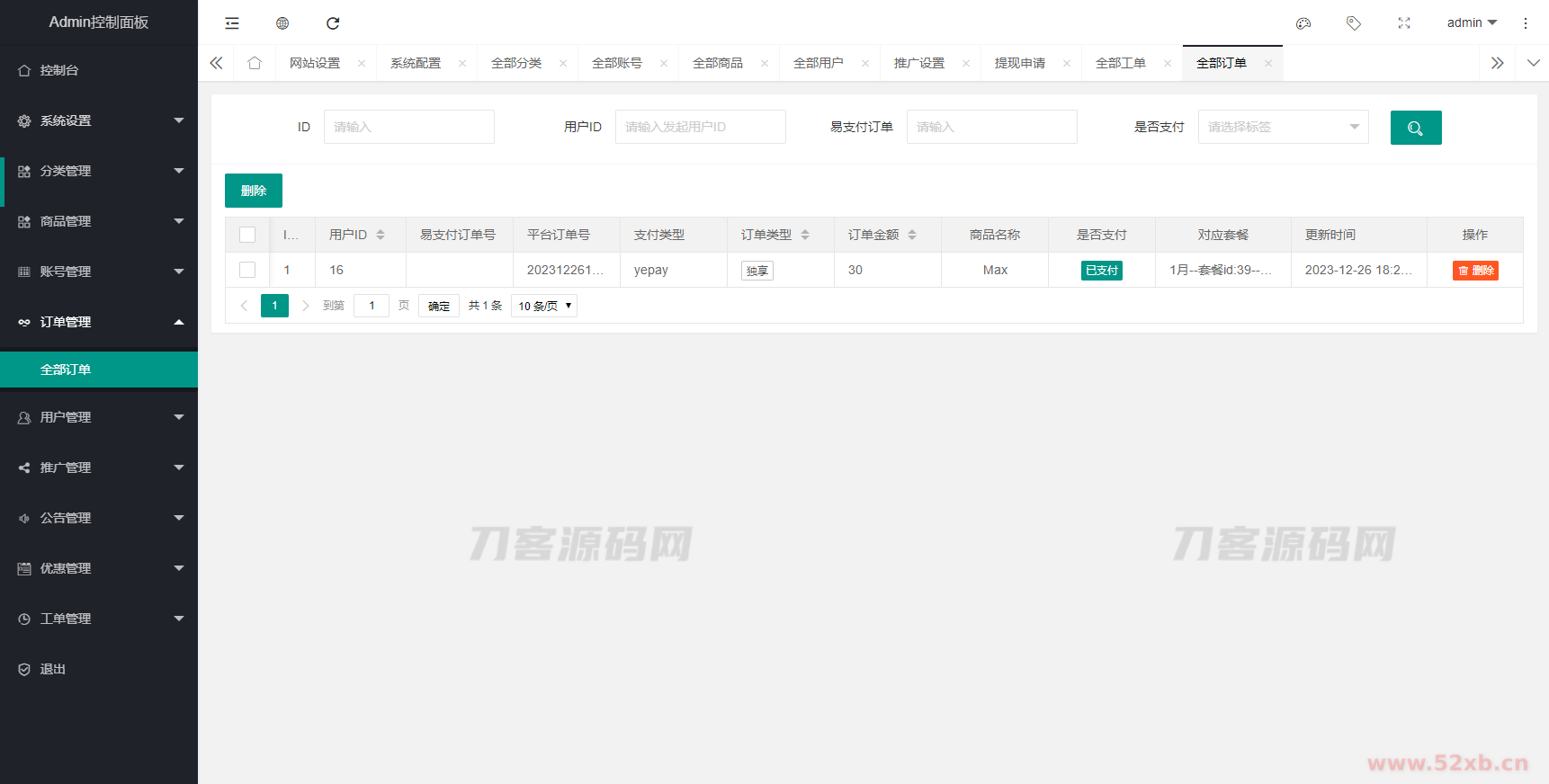
Task: Click the refresh icon in the top bar
Action: [333, 23]
